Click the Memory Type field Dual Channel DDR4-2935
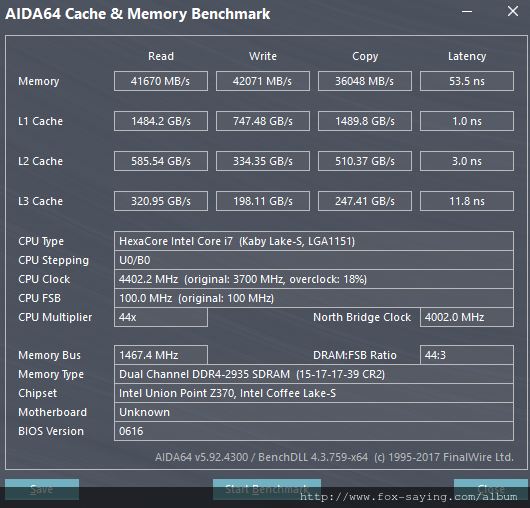The height and width of the screenshot is (508, 530). pyautogui.click(x=314, y=374)
